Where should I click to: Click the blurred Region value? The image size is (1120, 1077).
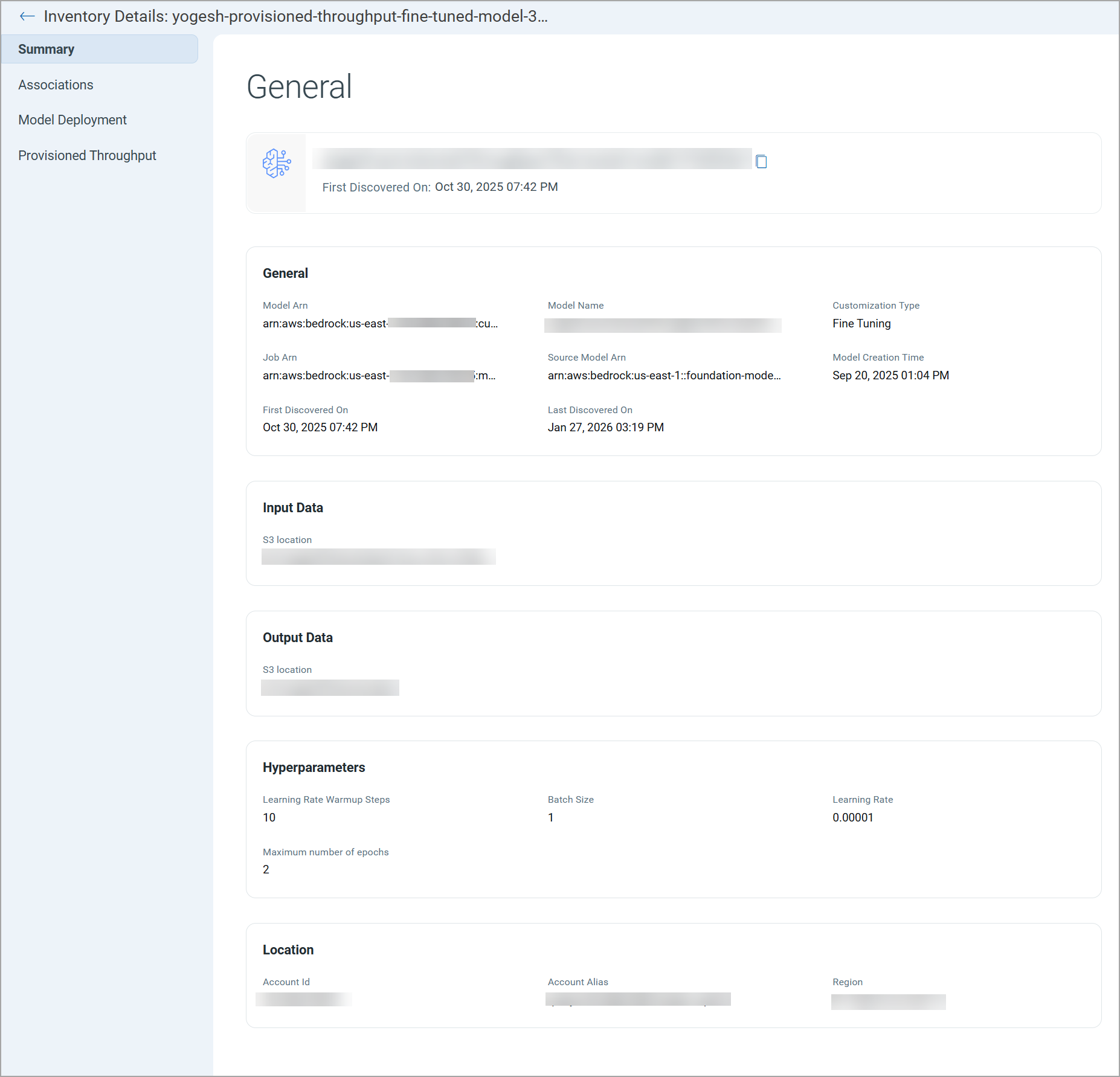tap(889, 1001)
